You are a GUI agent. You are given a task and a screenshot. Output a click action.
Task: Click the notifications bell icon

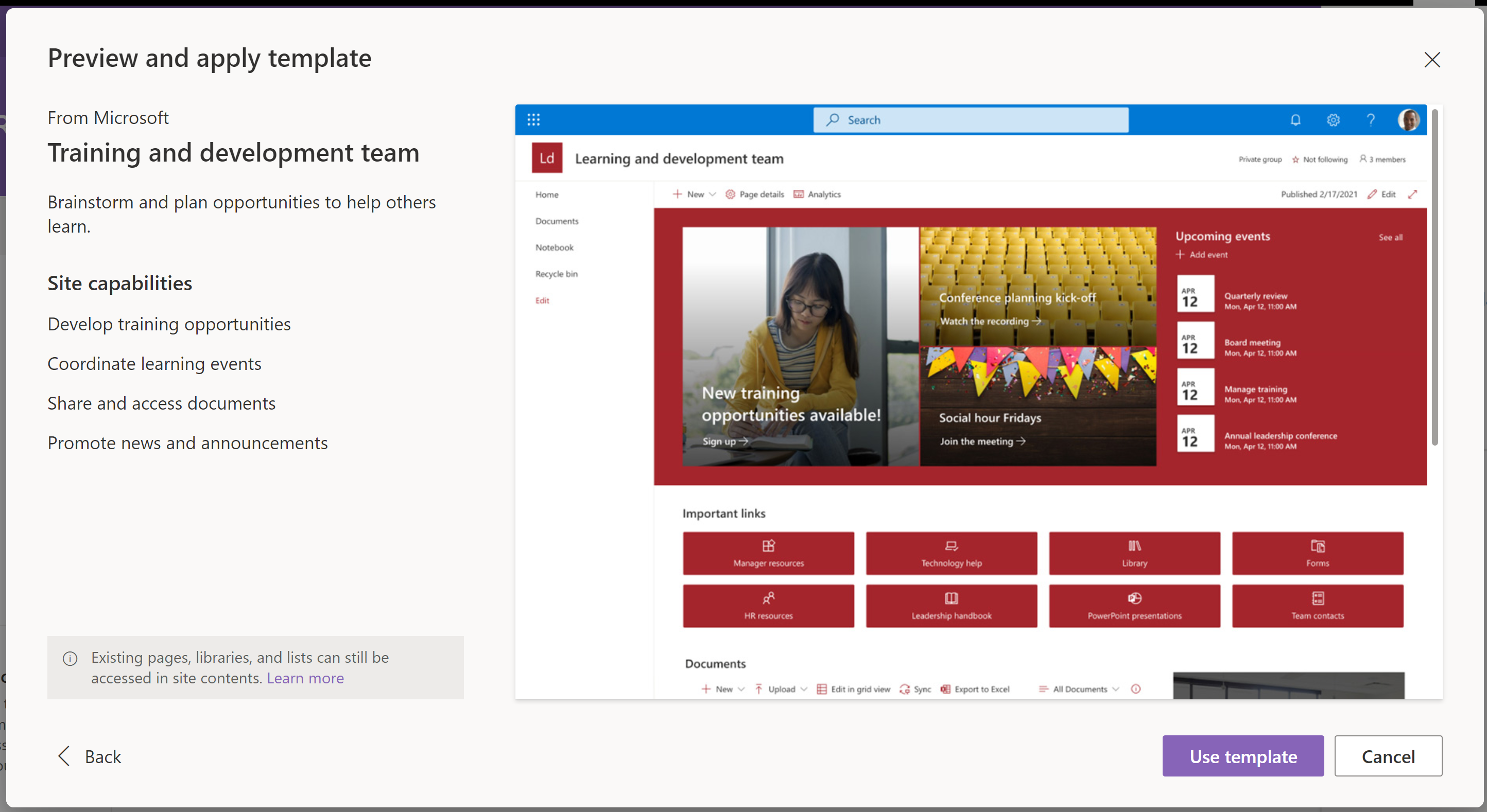(x=1295, y=120)
